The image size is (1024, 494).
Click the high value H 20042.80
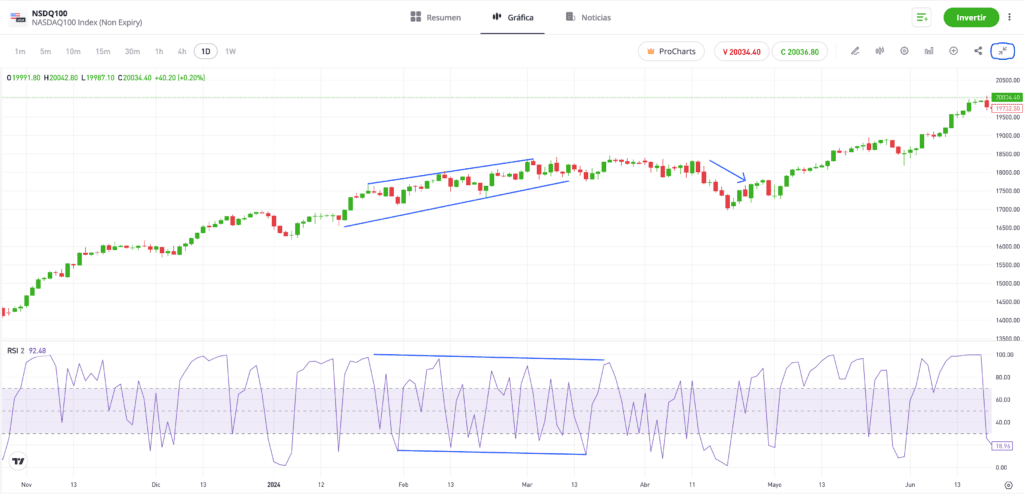pyautogui.click(x=61, y=78)
